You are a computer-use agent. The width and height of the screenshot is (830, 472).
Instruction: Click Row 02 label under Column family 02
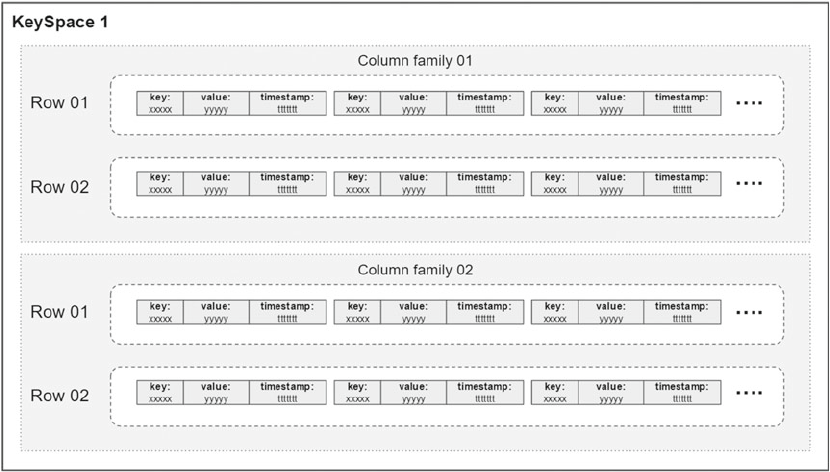59,395
